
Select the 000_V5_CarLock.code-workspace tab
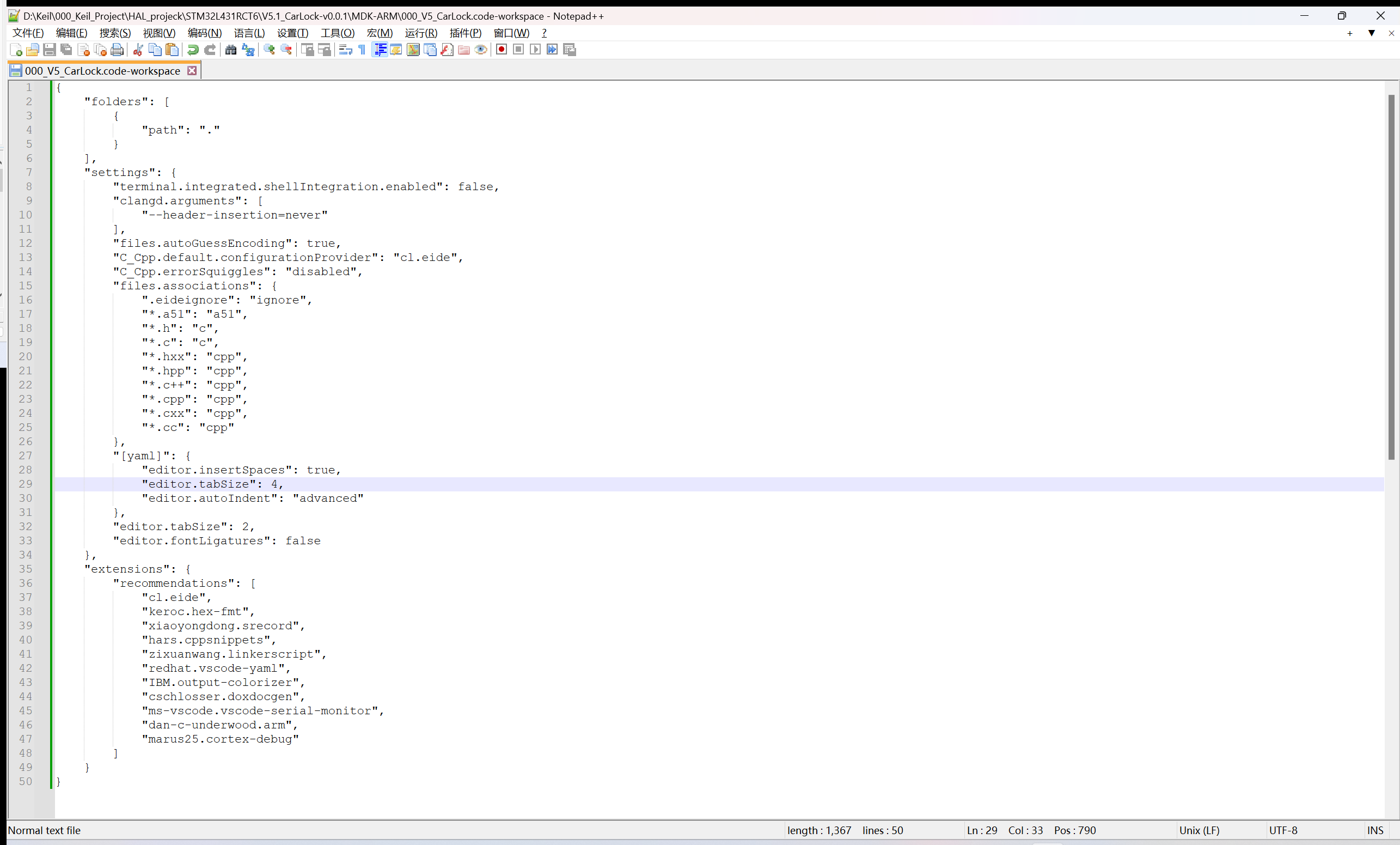pyautogui.click(x=102, y=70)
